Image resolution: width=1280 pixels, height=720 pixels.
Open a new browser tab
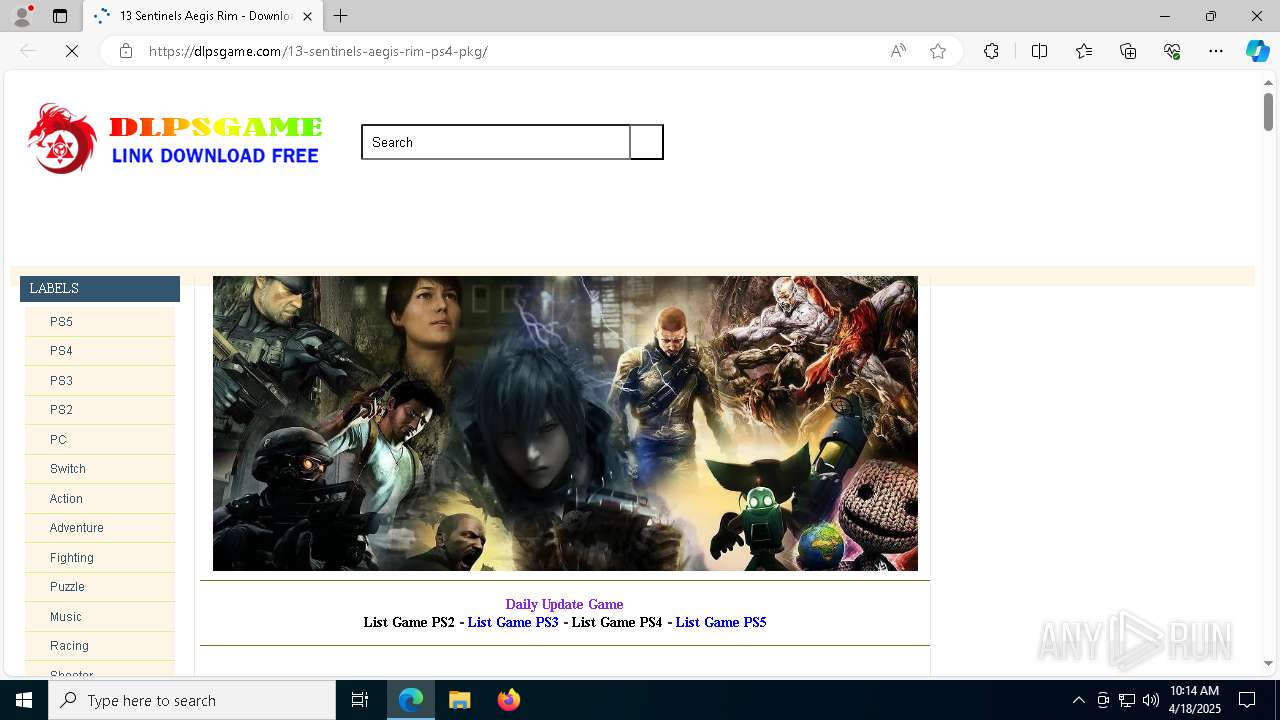coord(341,16)
